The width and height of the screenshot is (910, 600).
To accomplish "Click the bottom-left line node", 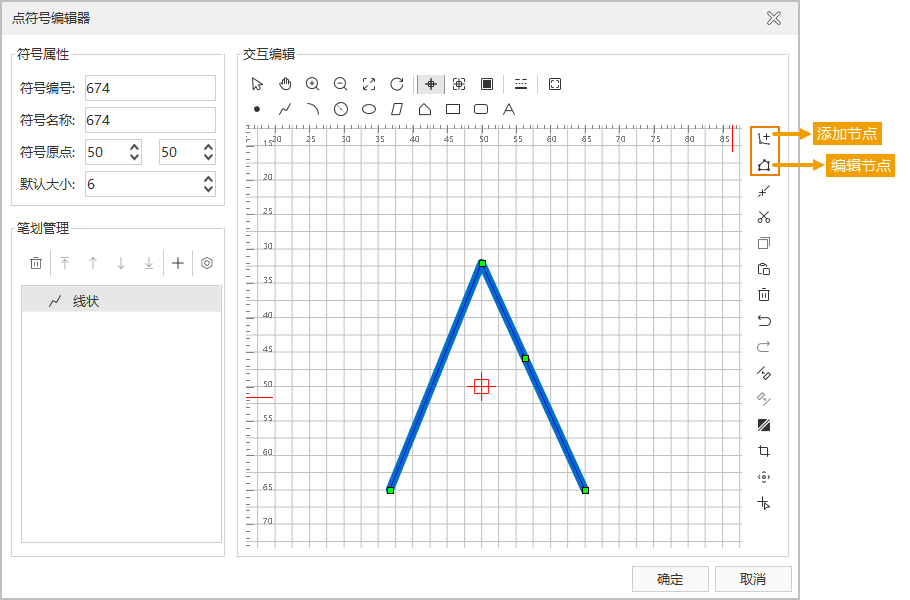I will tap(391, 490).
